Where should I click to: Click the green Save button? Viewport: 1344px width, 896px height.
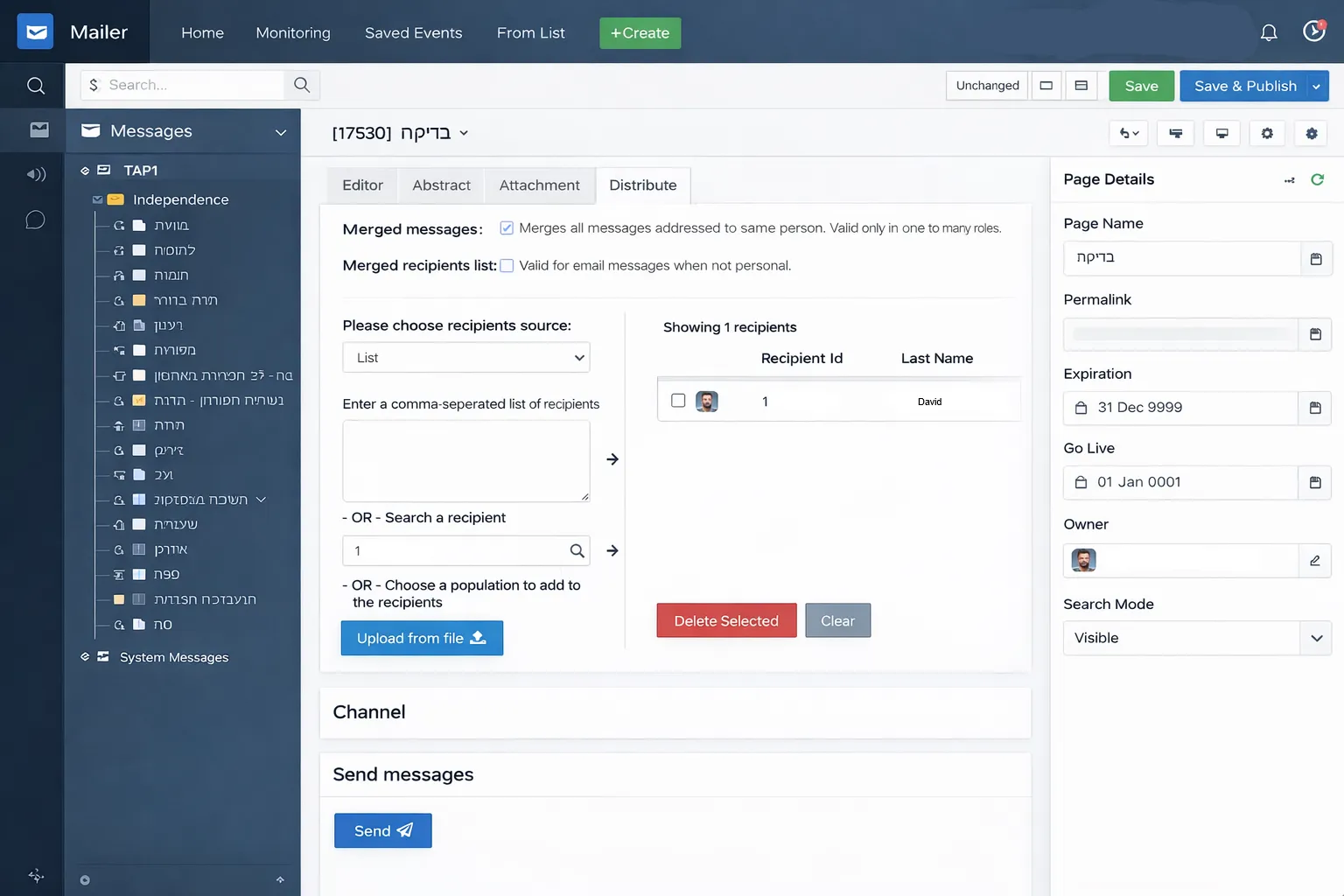tap(1142, 86)
